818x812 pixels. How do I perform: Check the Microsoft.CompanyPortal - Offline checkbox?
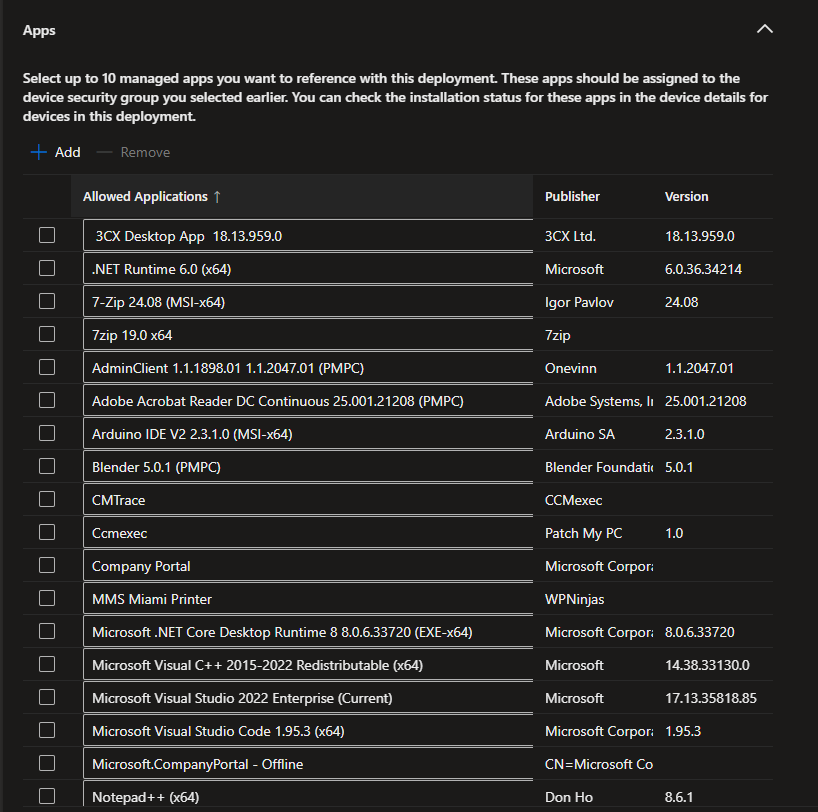(x=47, y=763)
